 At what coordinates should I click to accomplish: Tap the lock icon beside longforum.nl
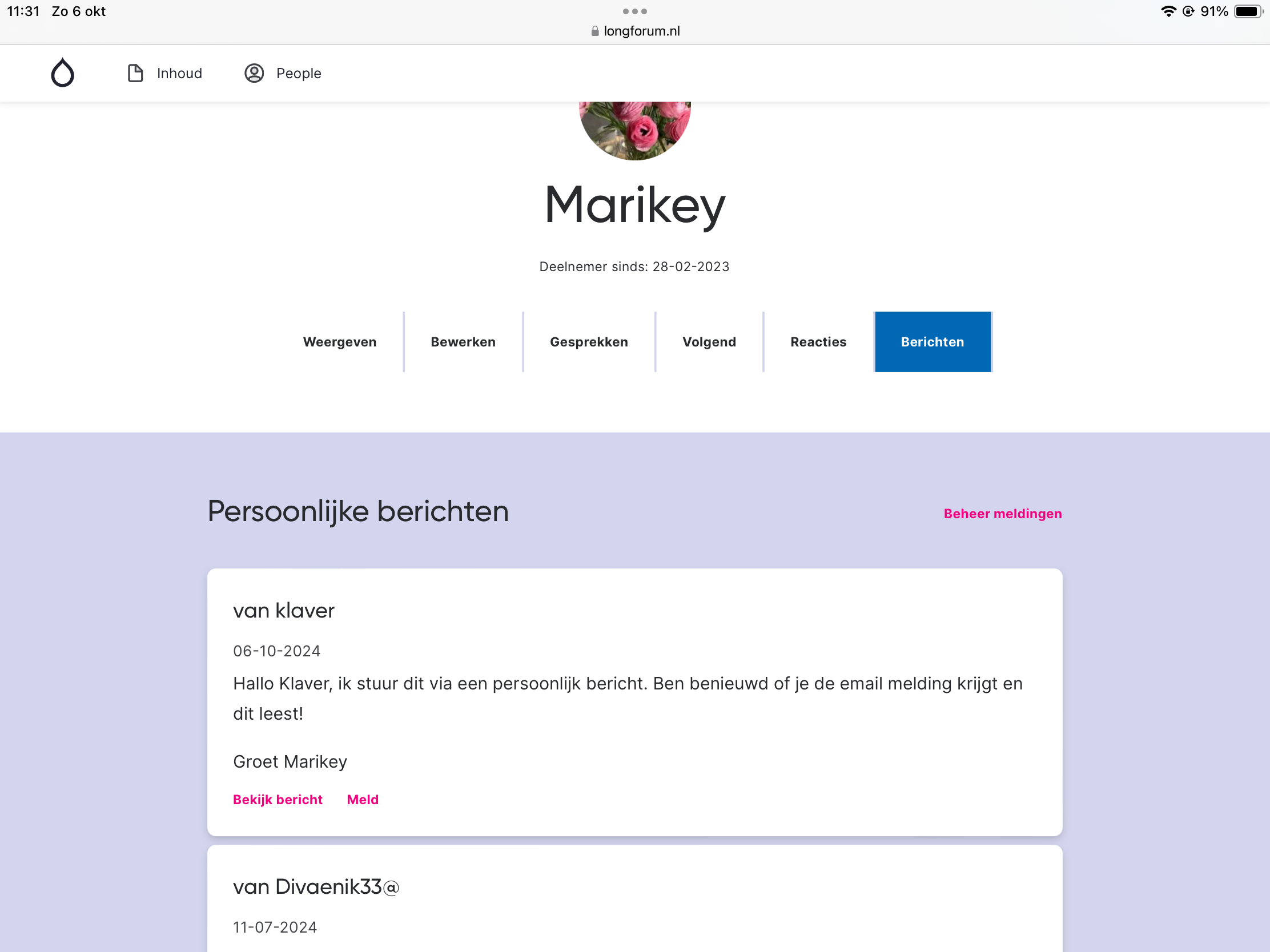595,31
